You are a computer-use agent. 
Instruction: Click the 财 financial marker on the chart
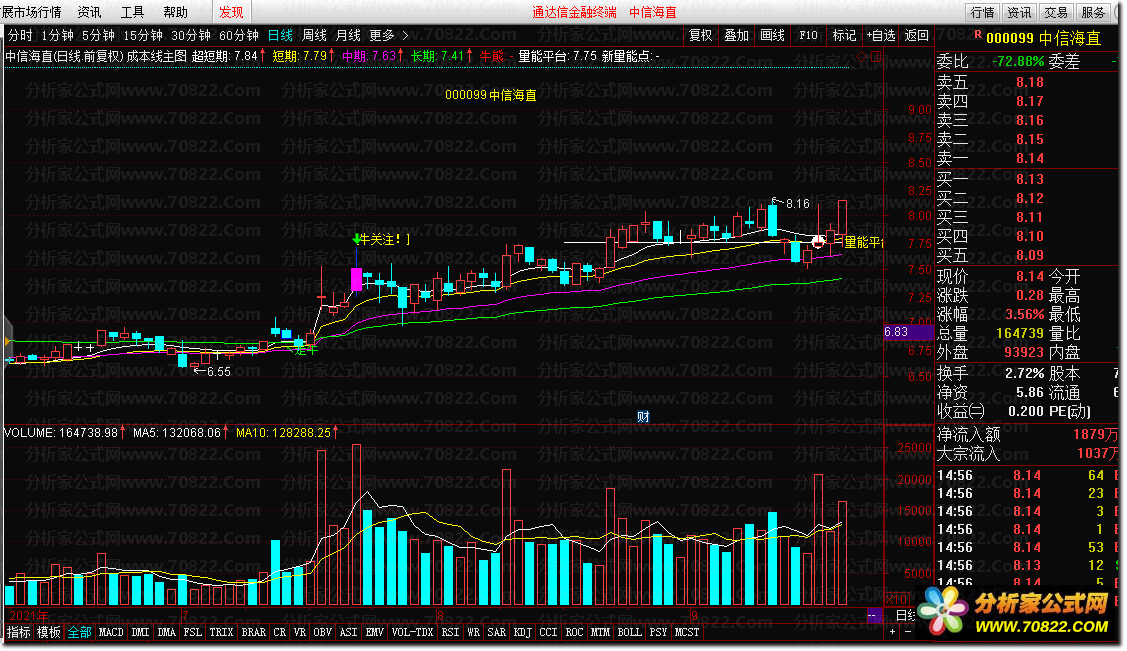(x=643, y=417)
